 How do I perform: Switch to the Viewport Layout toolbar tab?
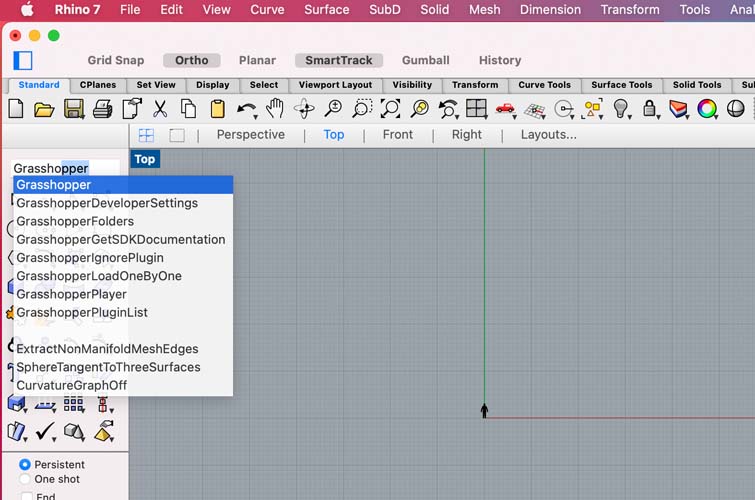[335, 85]
